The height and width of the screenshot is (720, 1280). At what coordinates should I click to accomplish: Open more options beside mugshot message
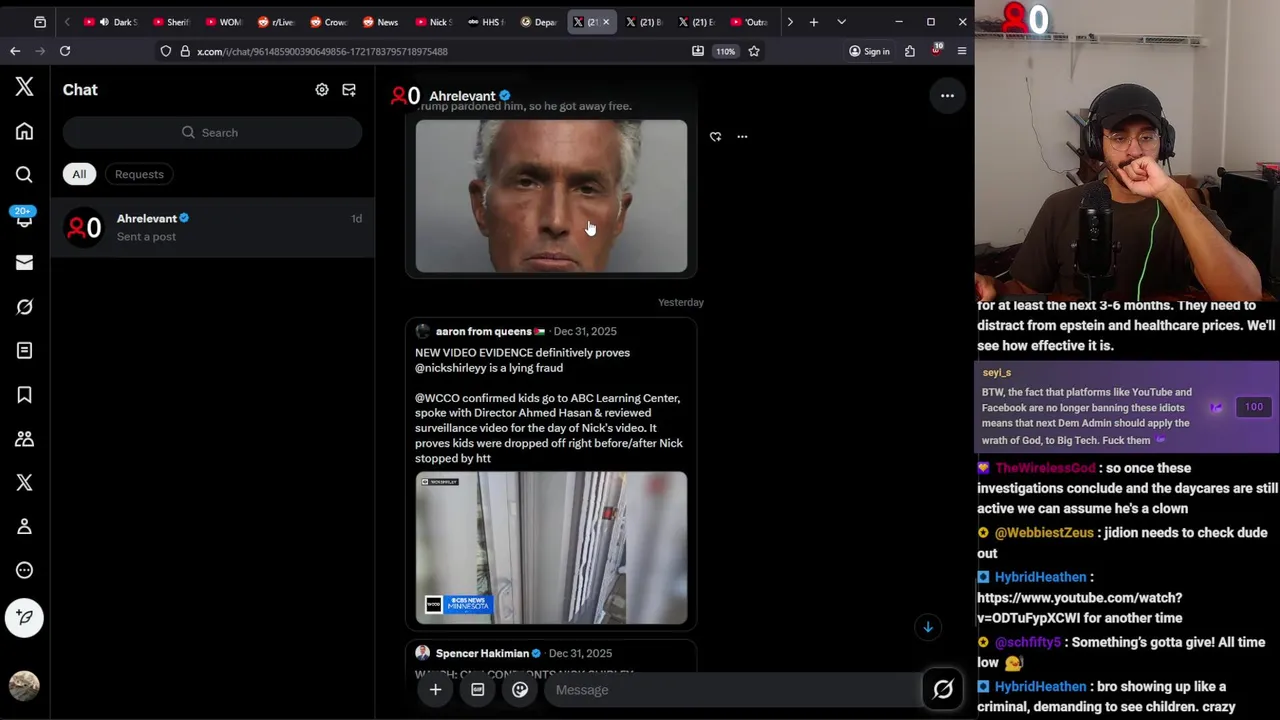742,137
